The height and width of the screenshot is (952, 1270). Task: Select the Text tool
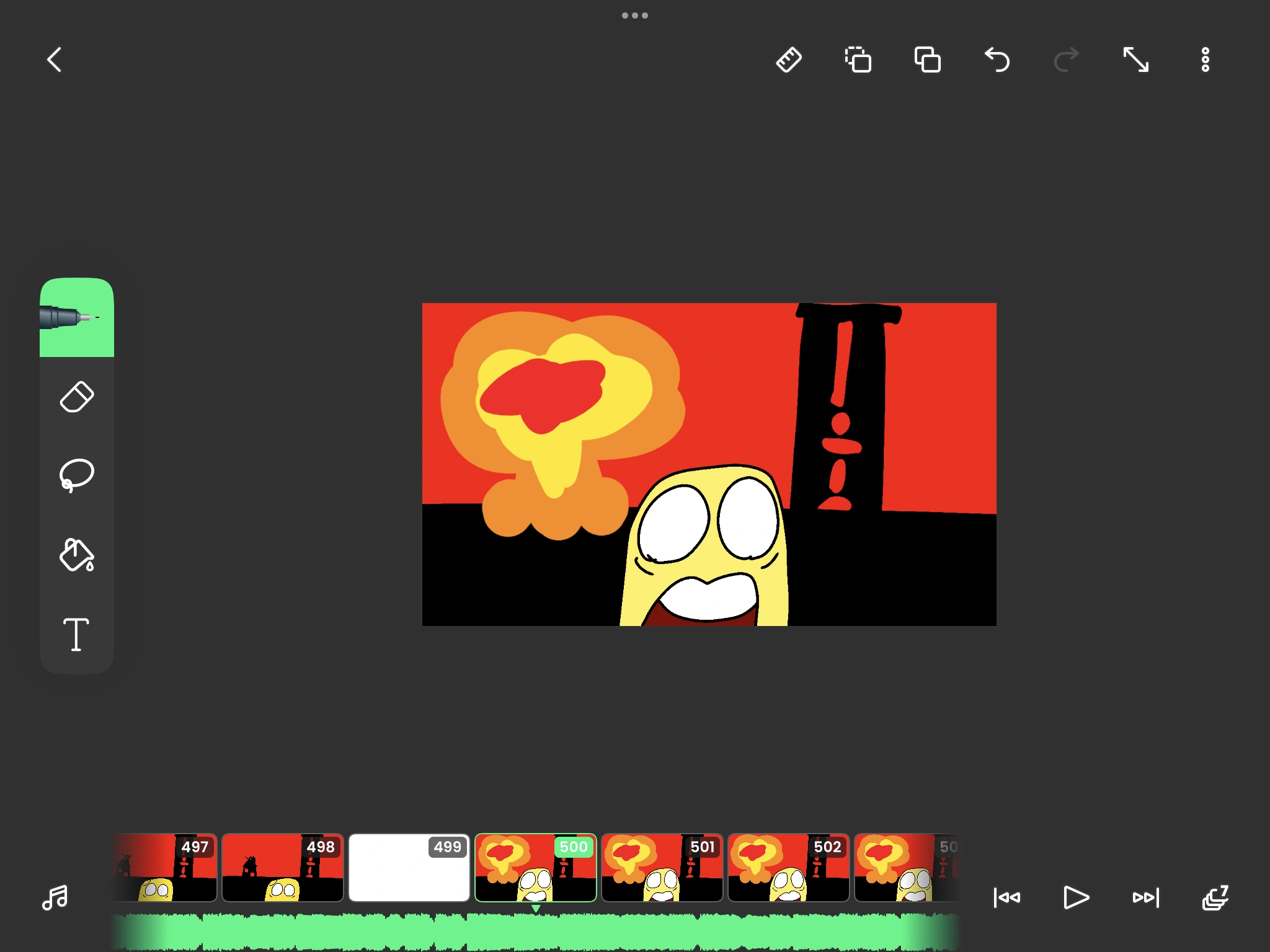76,634
